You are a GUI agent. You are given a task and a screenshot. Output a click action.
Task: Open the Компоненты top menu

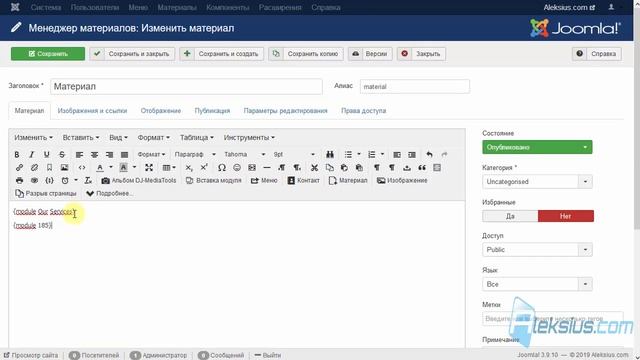(228, 7)
